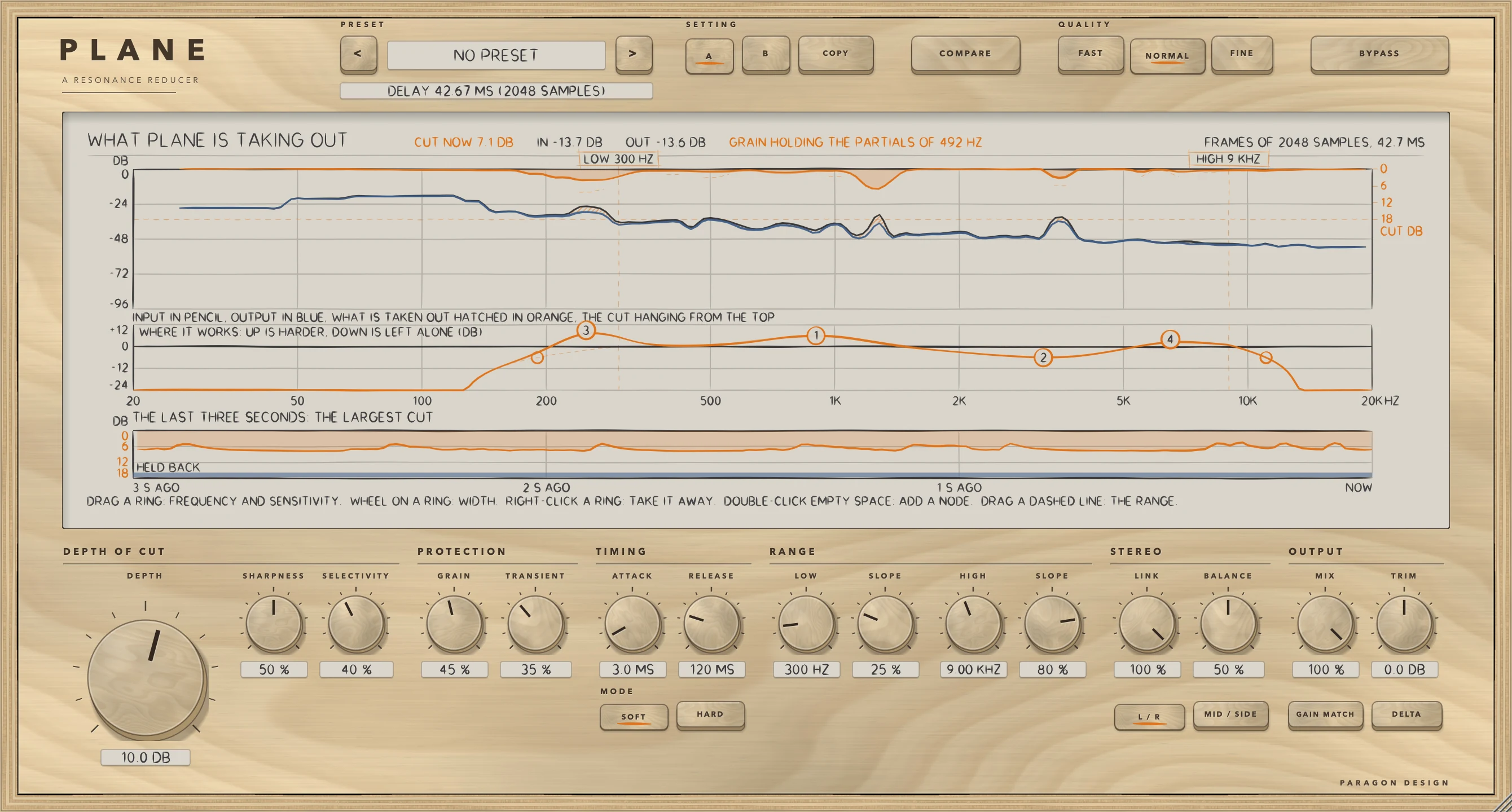
Task: Enable Delta listening
Action: 1406,714
